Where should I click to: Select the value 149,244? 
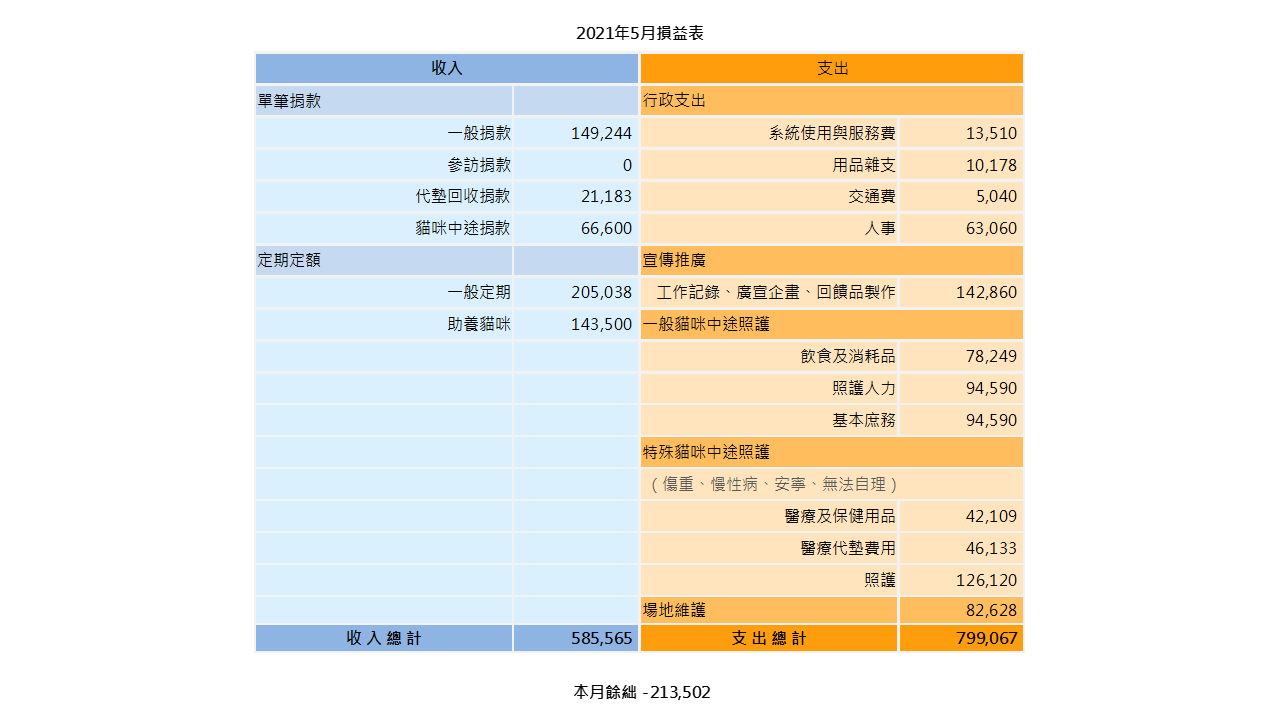(601, 133)
